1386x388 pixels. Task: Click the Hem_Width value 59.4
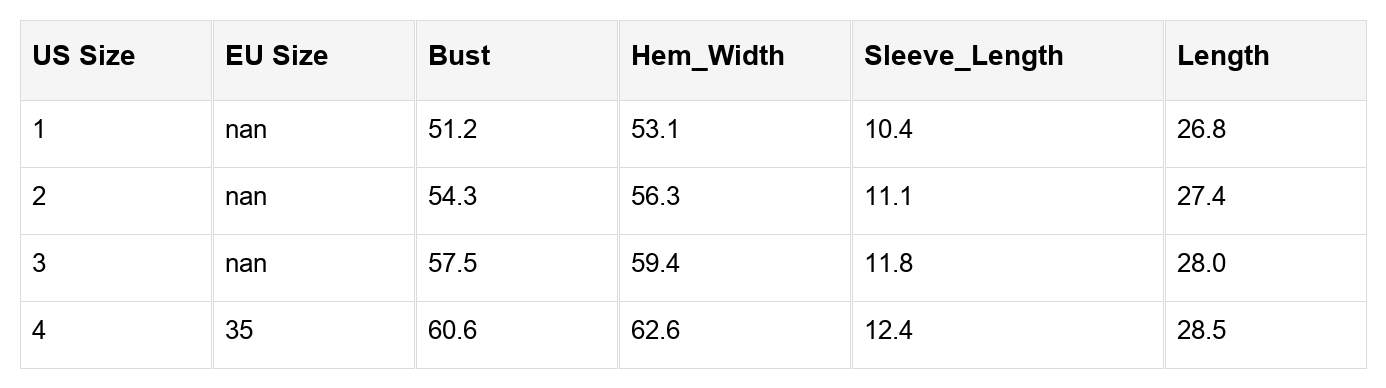(655, 263)
